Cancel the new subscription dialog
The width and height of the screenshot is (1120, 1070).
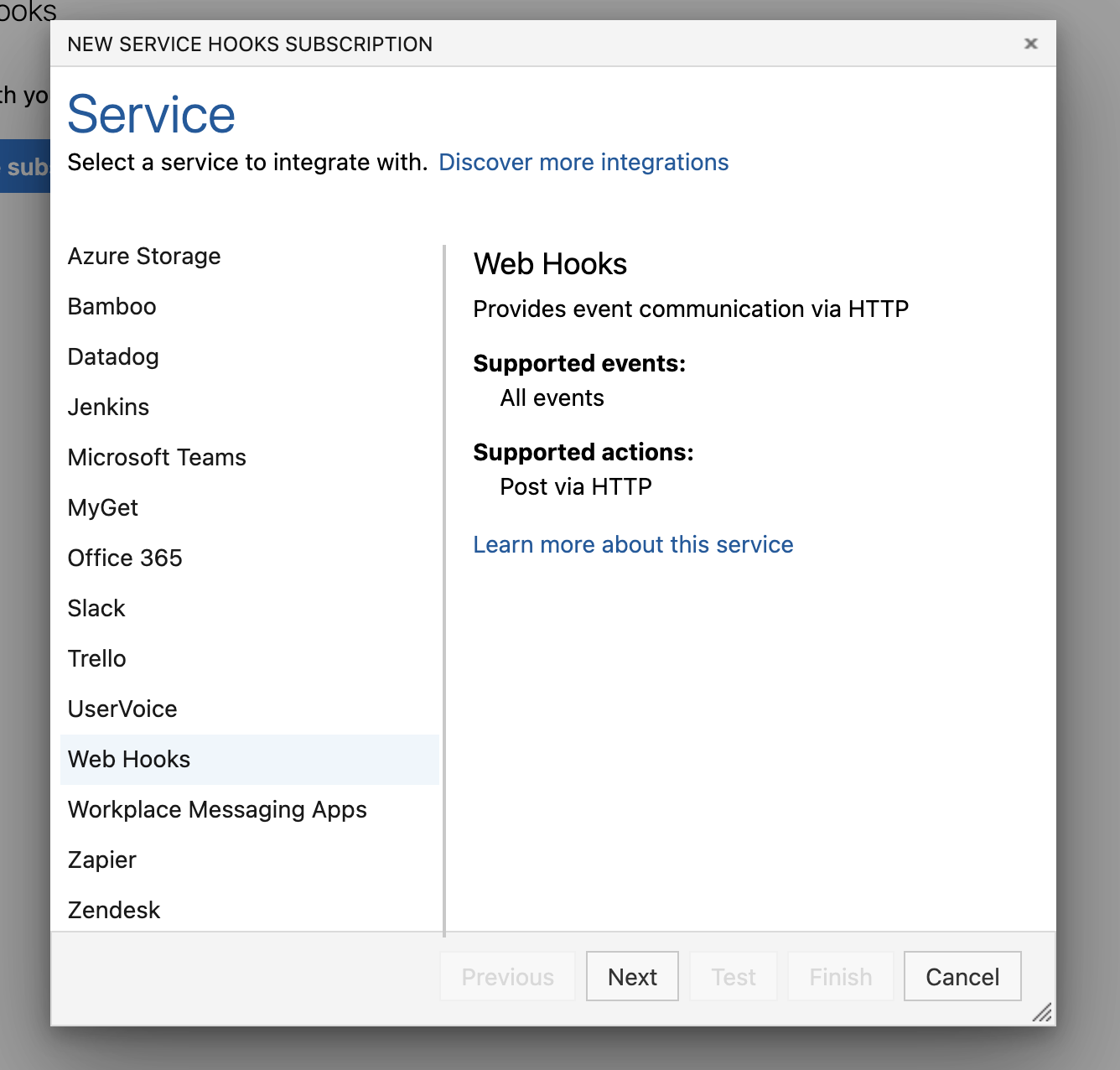tap(962, 977)
